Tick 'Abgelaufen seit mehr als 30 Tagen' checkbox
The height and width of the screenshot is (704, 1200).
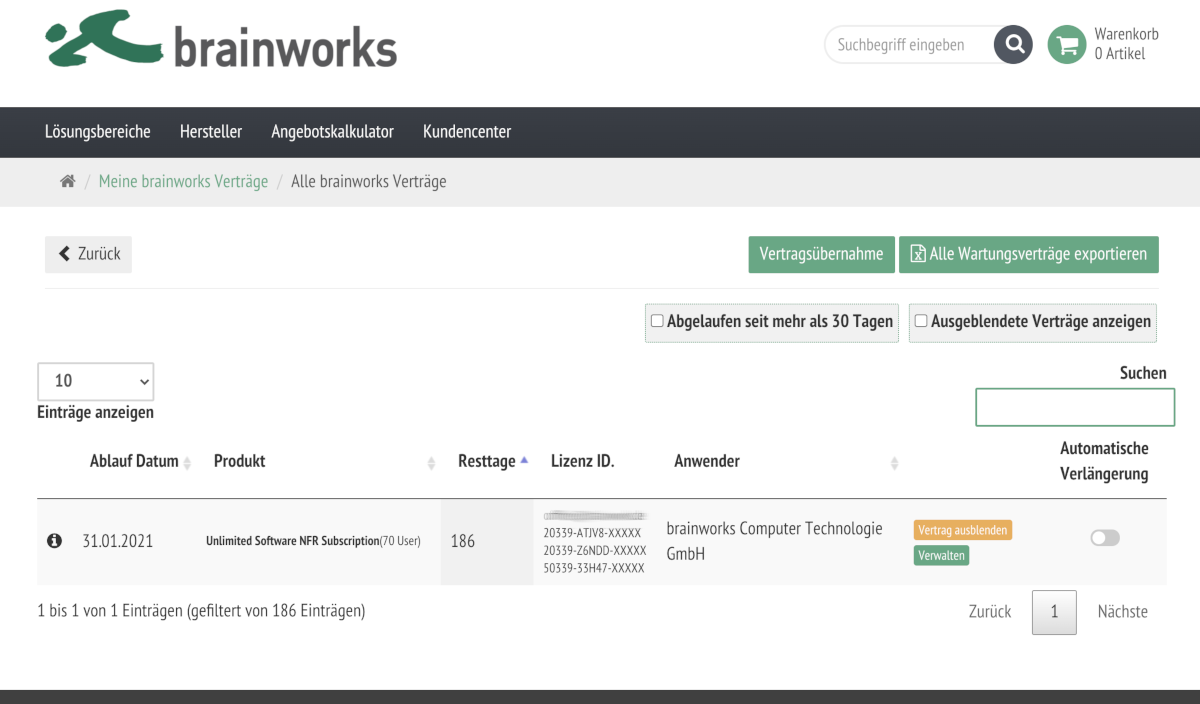click(x=657, y=321)
